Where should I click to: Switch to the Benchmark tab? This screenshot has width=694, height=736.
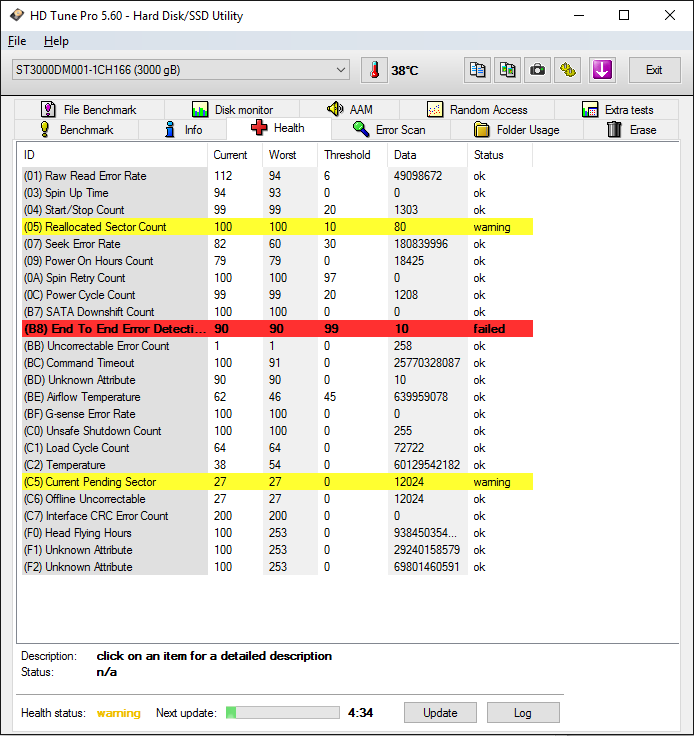[77, 130]
